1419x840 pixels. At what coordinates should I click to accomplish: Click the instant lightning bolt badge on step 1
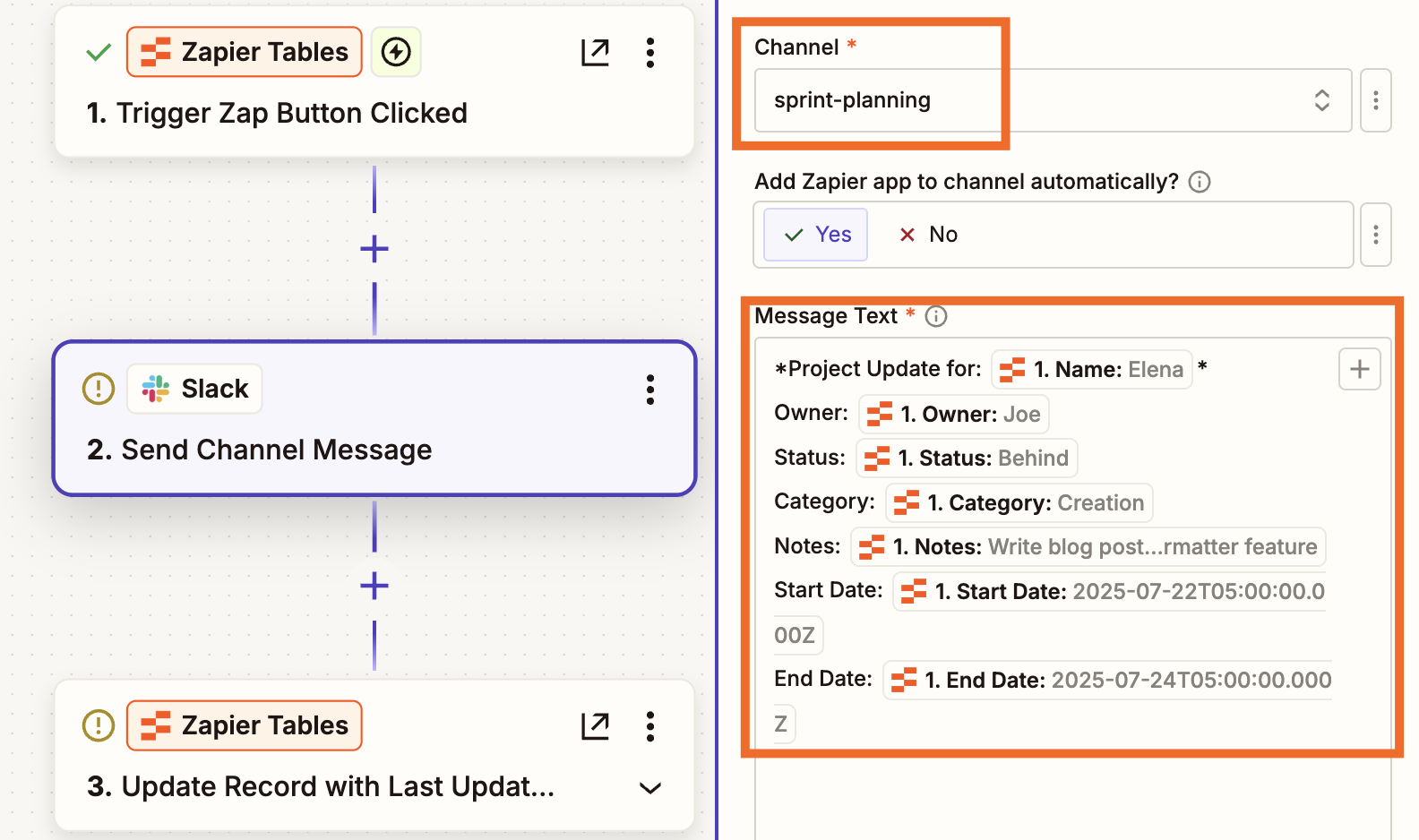tap(396, 52)
